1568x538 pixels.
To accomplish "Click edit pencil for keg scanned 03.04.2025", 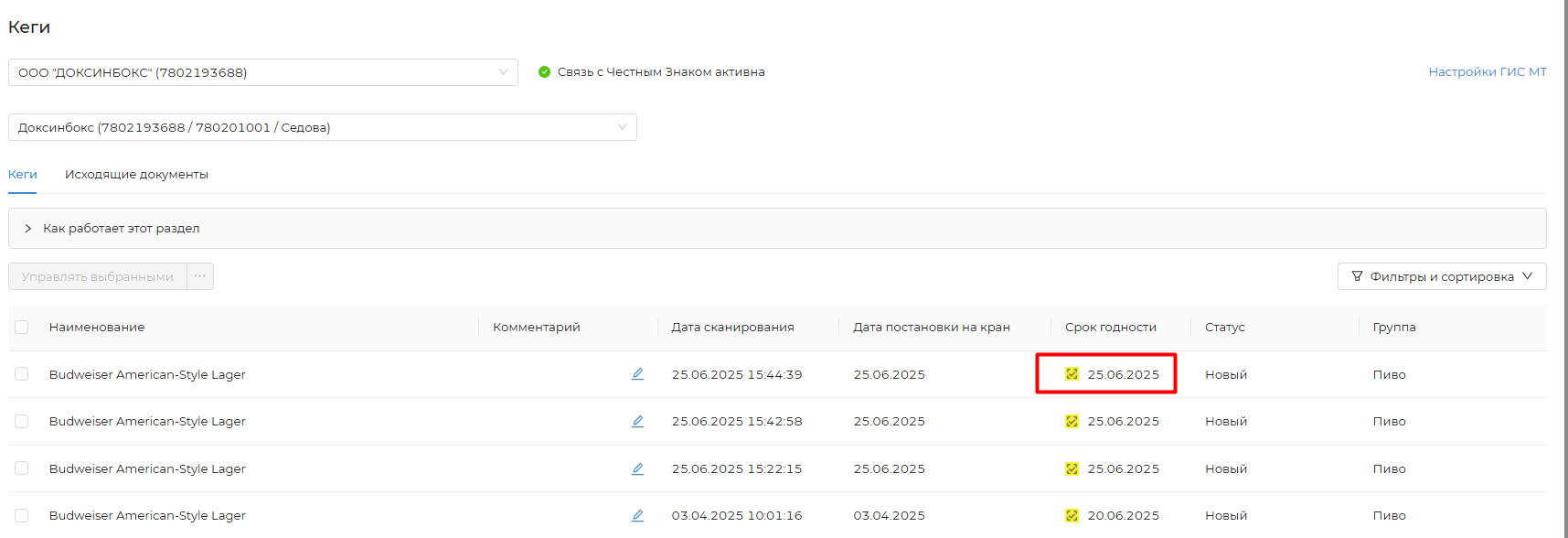I will click(637, 516).
